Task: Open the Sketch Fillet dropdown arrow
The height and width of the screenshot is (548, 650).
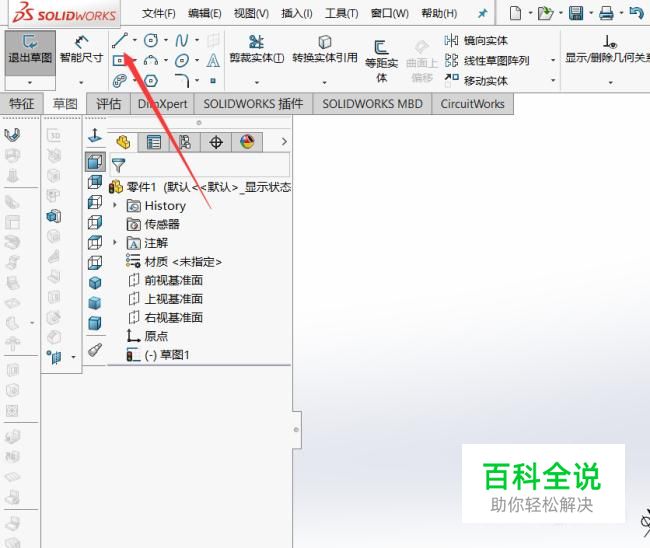Action: click(197, 80)
